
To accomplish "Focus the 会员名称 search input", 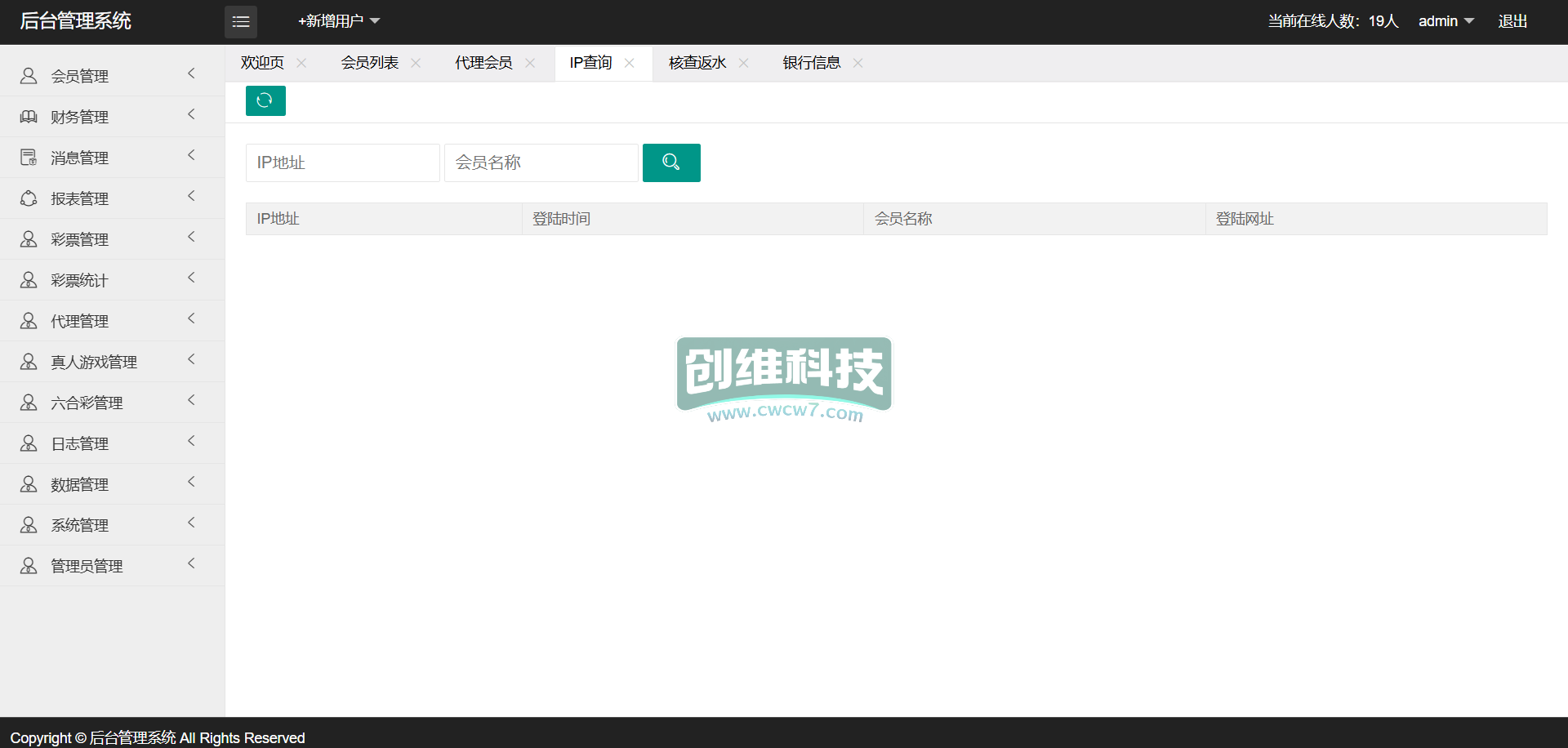I will pyautogui.click(x=541, y=163).
